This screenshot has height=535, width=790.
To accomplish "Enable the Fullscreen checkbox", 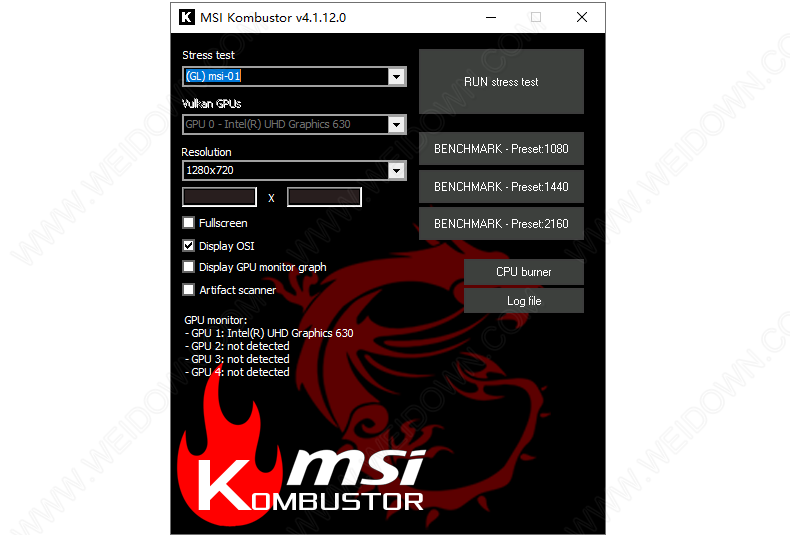I will click(x=188, y=223).
